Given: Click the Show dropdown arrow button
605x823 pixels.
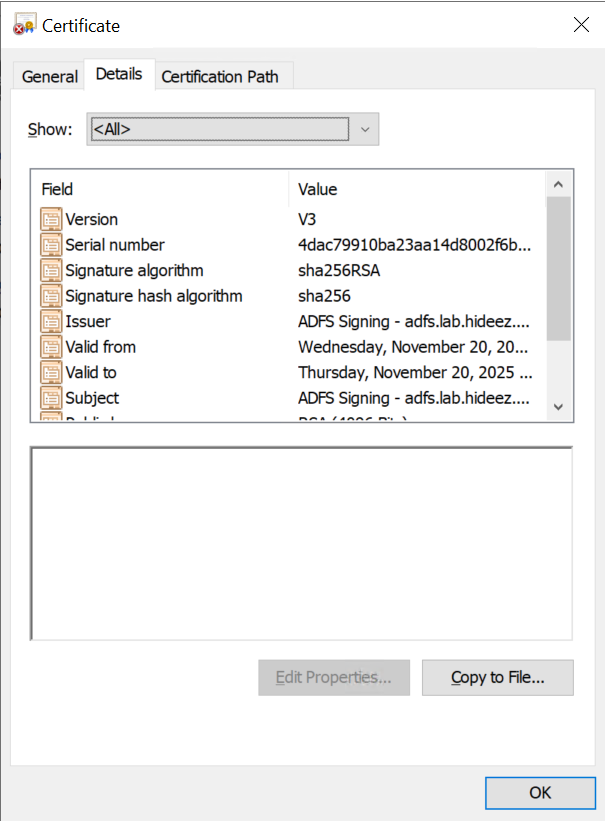Looking at the screenshot, I should (364, 129).
